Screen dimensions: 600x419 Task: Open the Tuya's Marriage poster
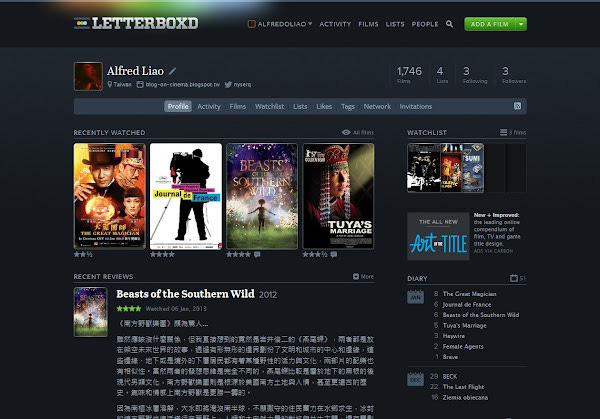338,196
